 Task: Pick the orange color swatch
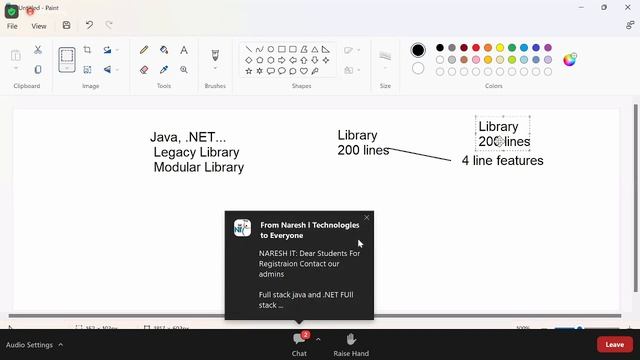(x=488, y=48)
